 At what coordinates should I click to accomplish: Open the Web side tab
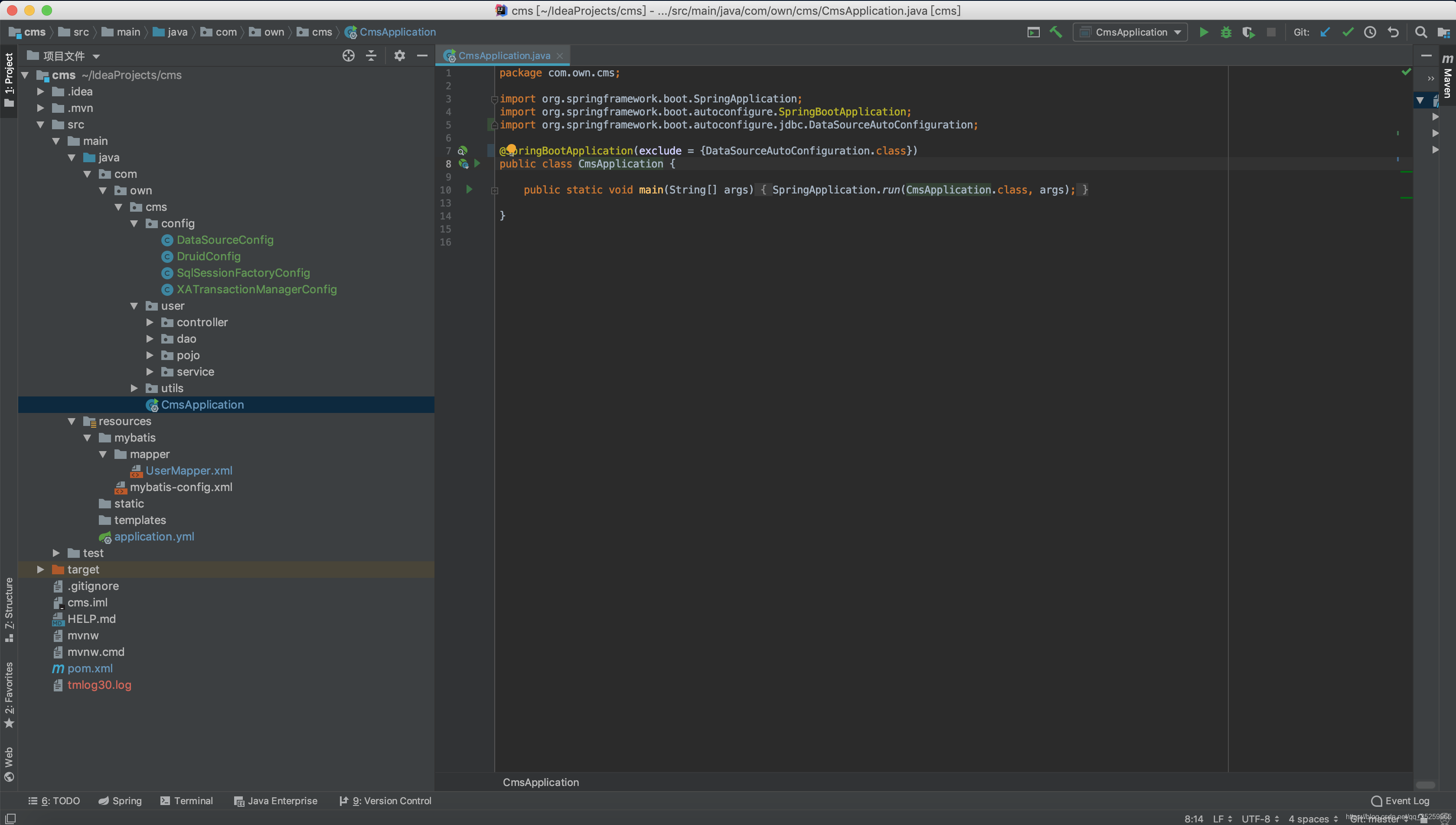click(9, 764)
